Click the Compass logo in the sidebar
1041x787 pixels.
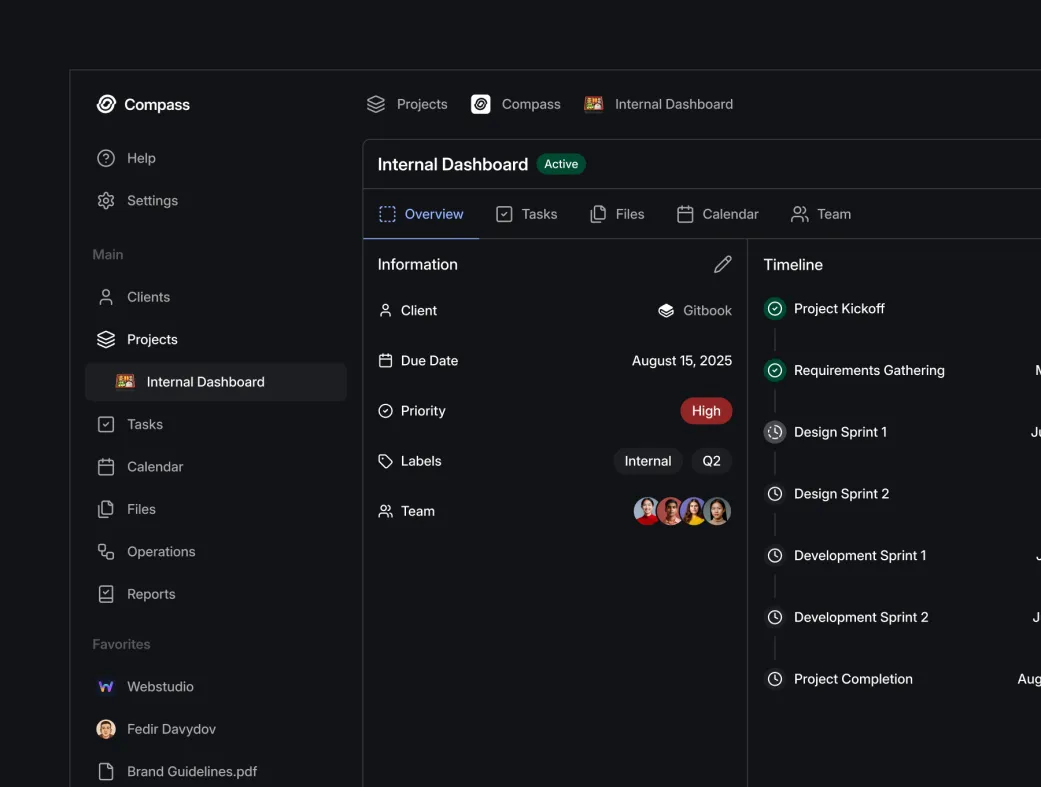click(x=107, y=104)
